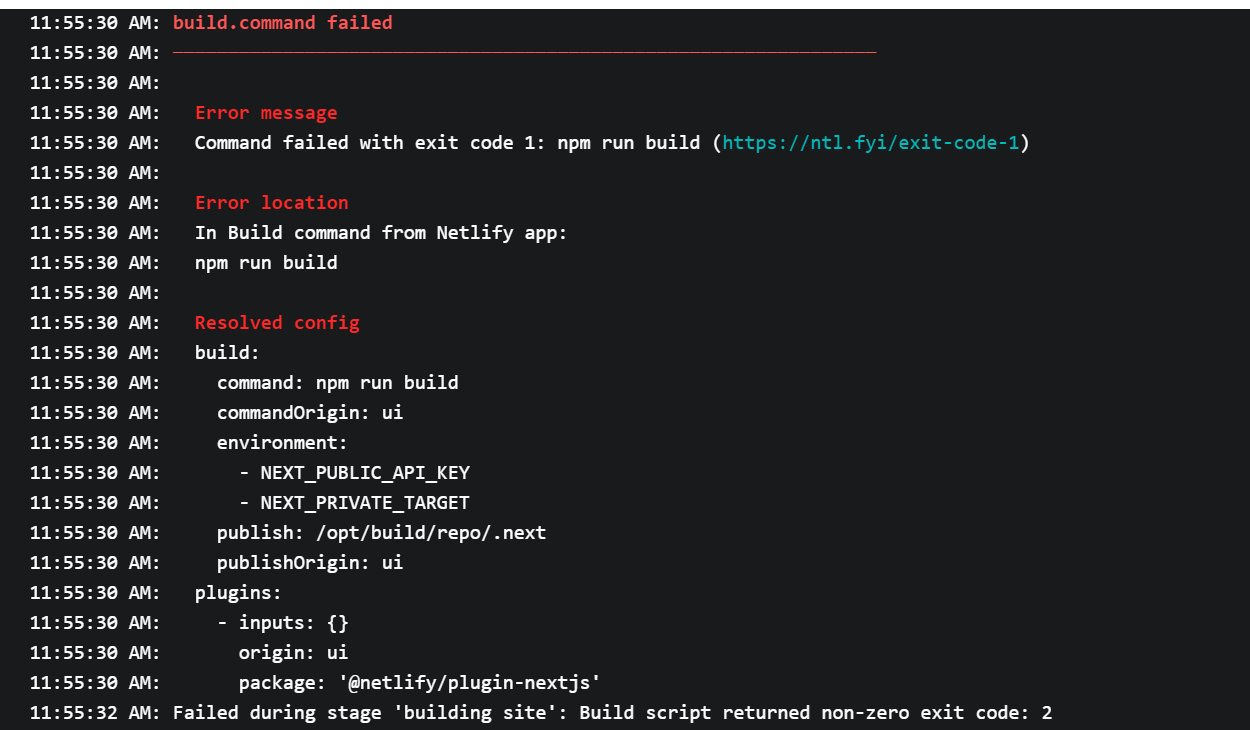This screenshot has height=730, width=1250.
Task: Click the 'environment:' config key
Action: click(x=283, y=442)
